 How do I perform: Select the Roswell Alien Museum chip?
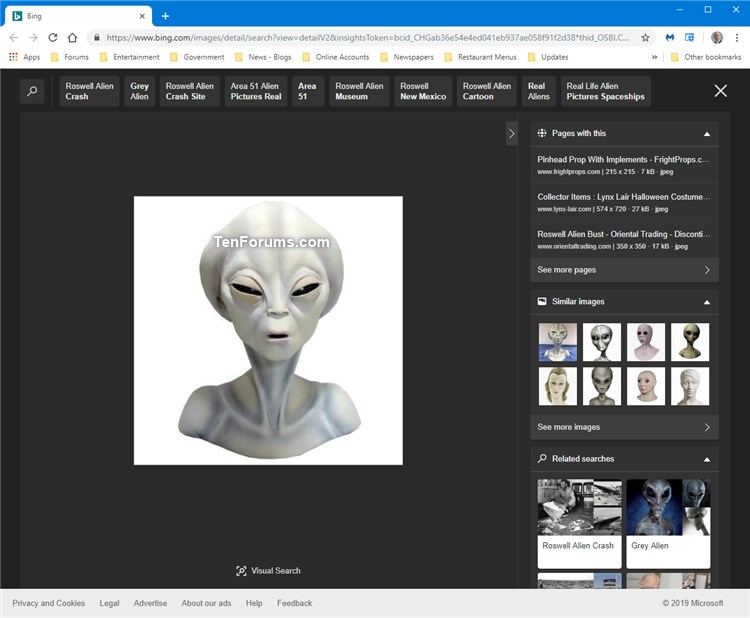(x=359, y=91)
